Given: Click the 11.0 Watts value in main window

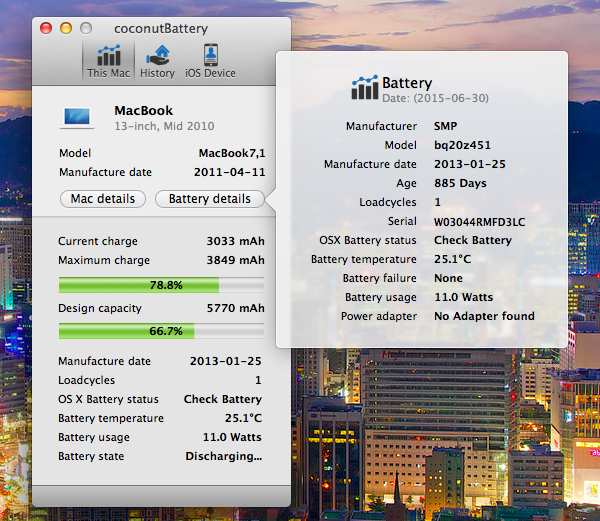Looking at the screenshot, I should (232, 437).
